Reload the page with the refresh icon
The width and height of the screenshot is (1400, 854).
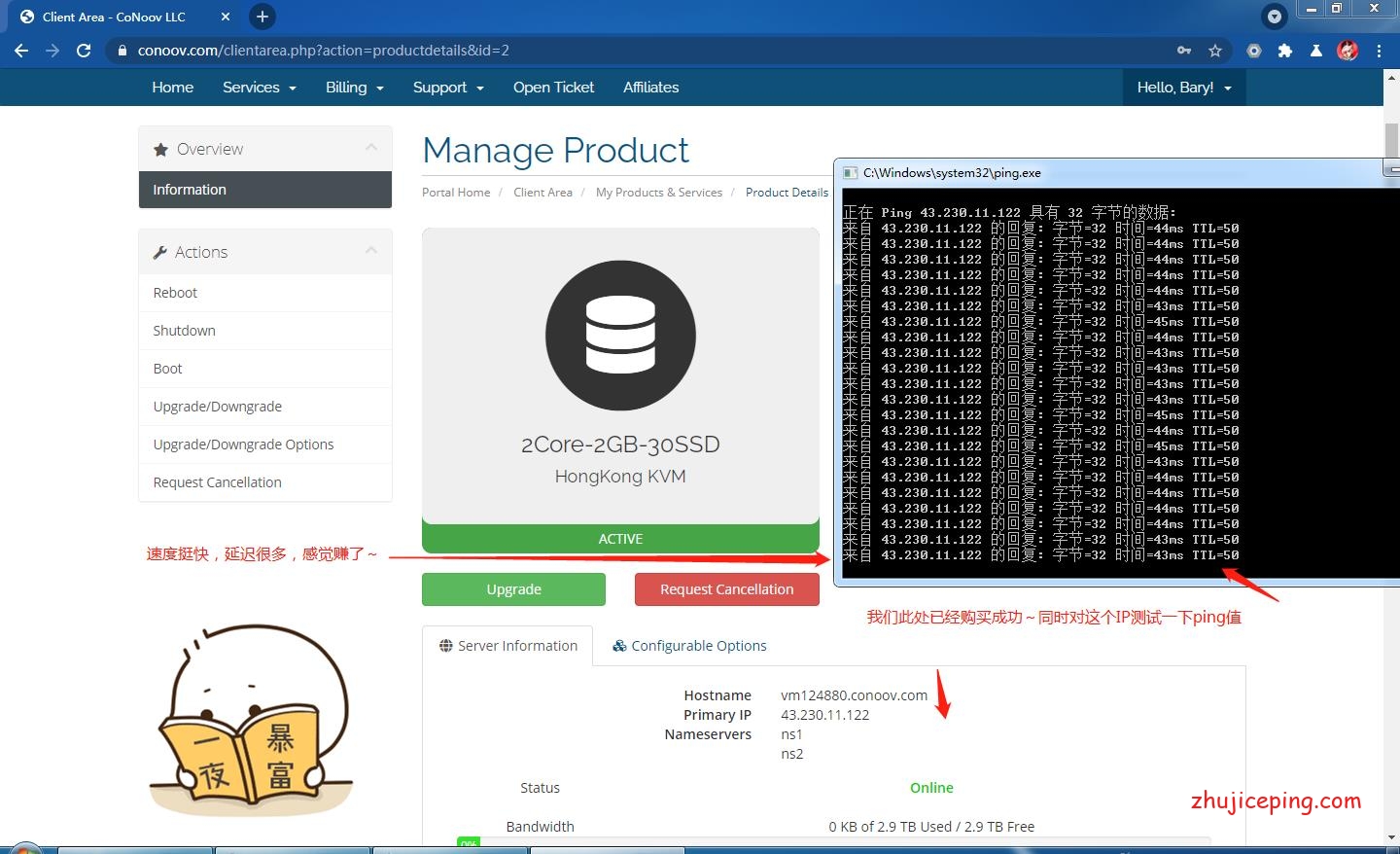pos(84,51)
